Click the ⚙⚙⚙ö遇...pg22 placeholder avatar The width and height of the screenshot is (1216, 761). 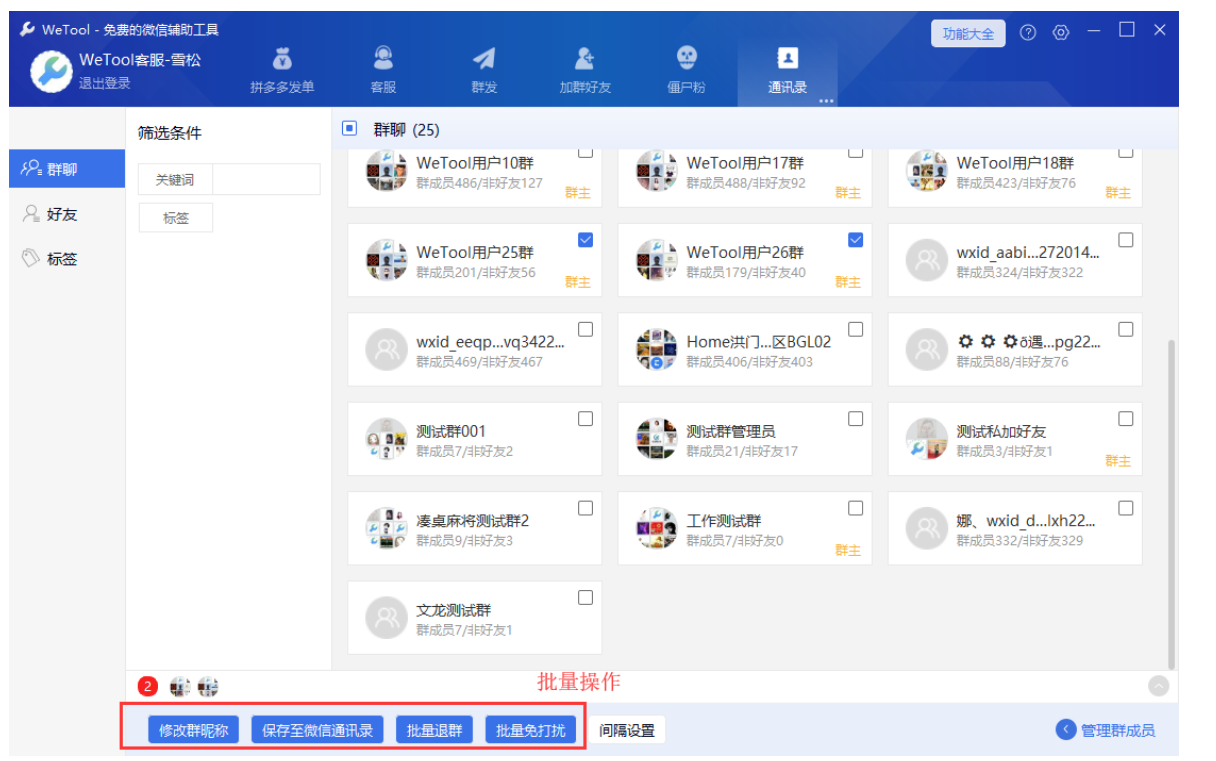(926, 350)
